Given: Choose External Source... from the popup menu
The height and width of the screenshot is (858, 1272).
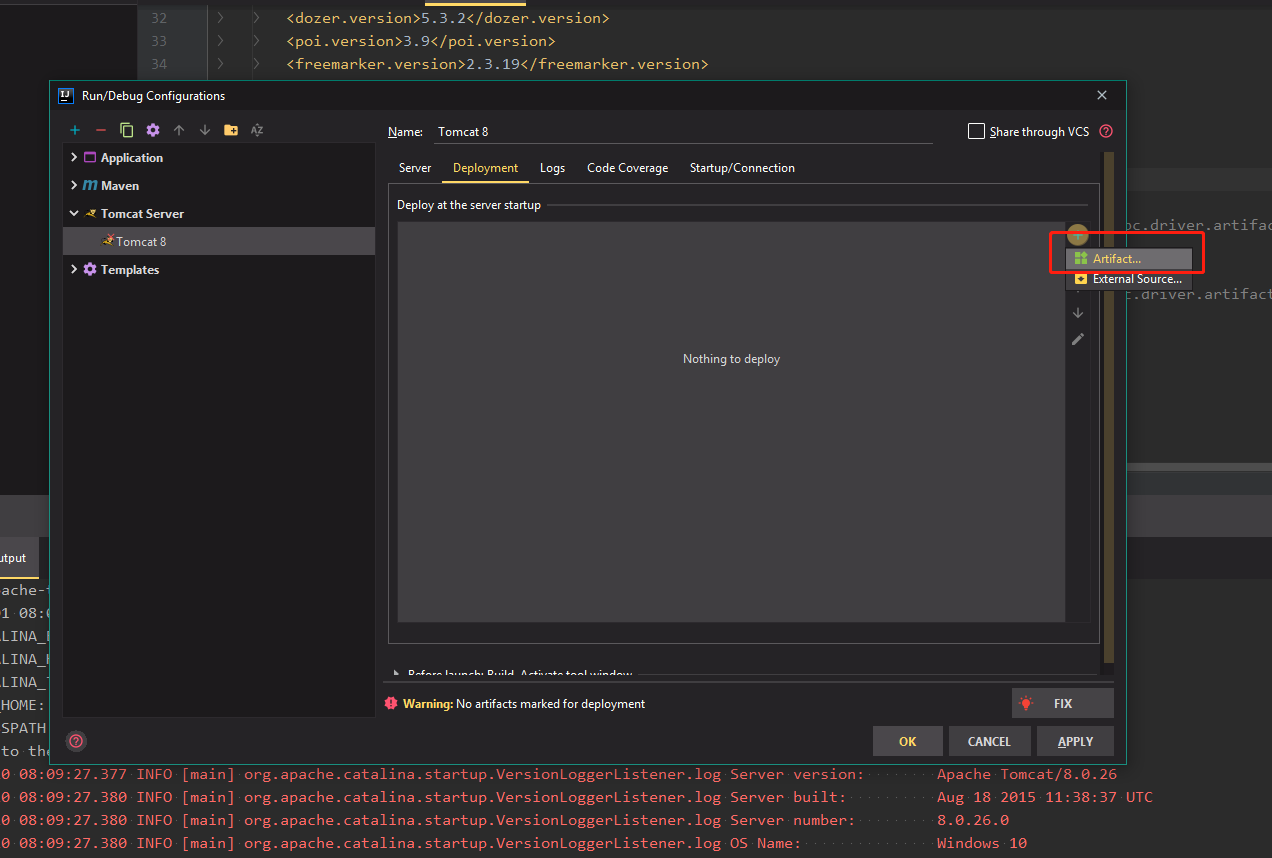Looking at the screenshot, I should coord(1128,279).
